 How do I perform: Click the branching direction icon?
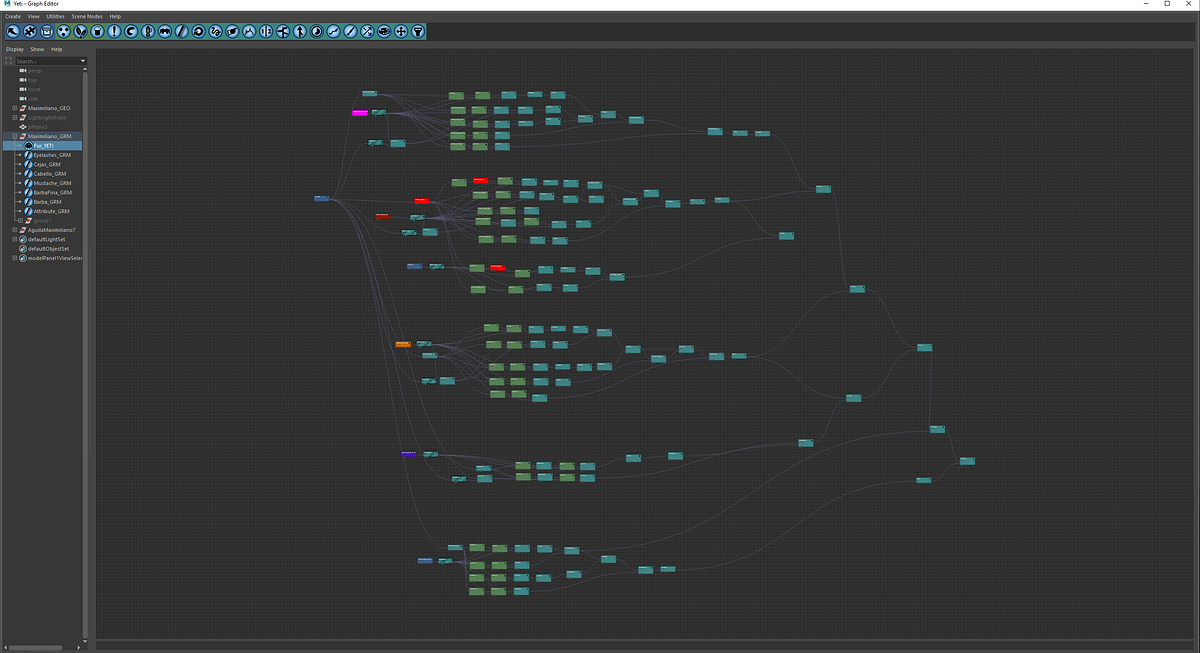pos(283,32)
